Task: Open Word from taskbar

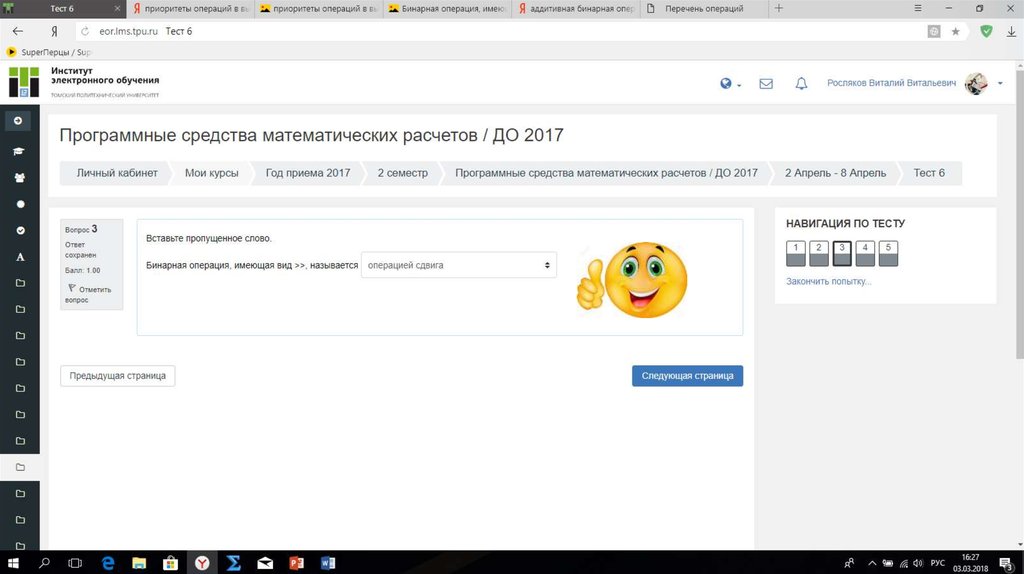Action: [x=328, y=562]
